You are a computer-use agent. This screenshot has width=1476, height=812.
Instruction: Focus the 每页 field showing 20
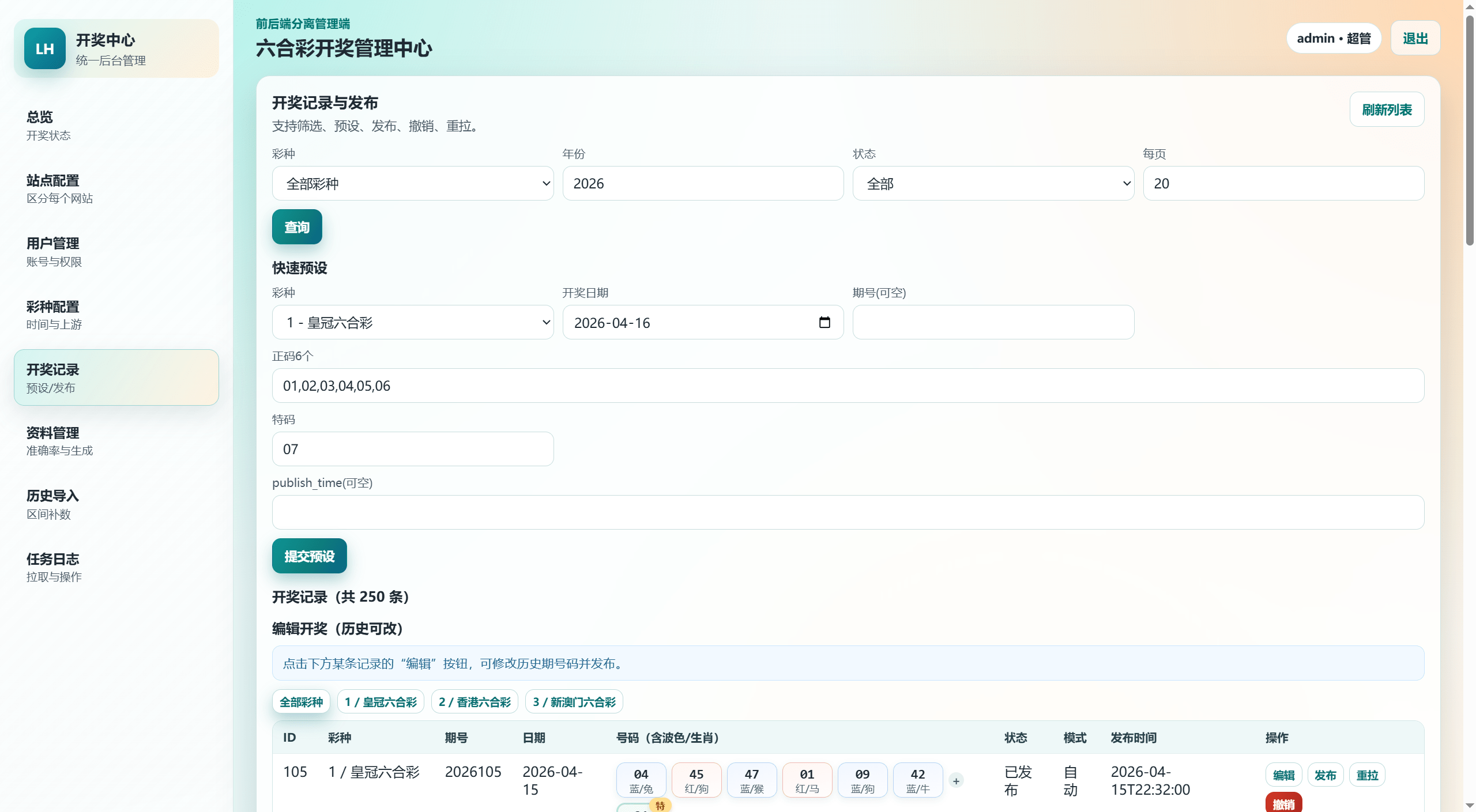click(x=1283, y=183)
